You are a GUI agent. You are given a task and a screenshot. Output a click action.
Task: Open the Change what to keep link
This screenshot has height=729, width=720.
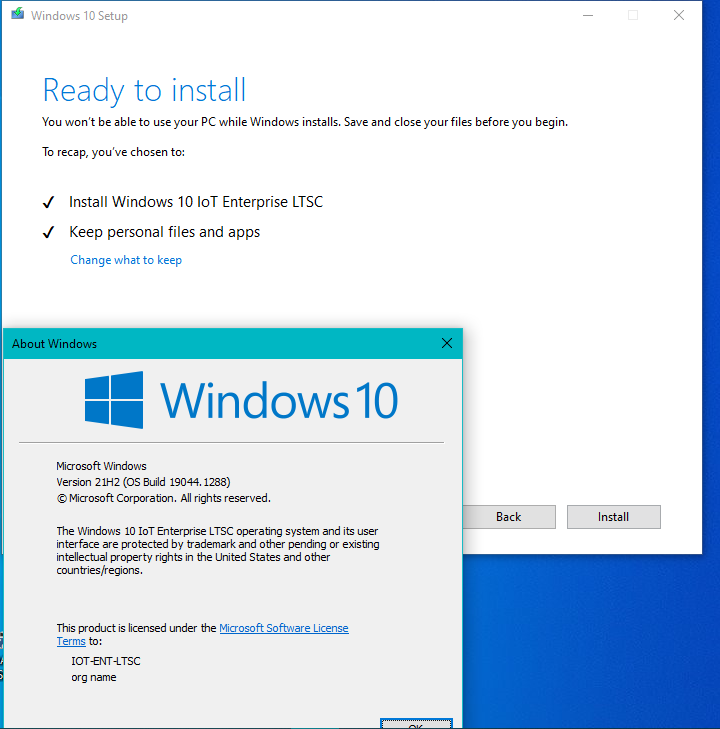click(126, 260)
